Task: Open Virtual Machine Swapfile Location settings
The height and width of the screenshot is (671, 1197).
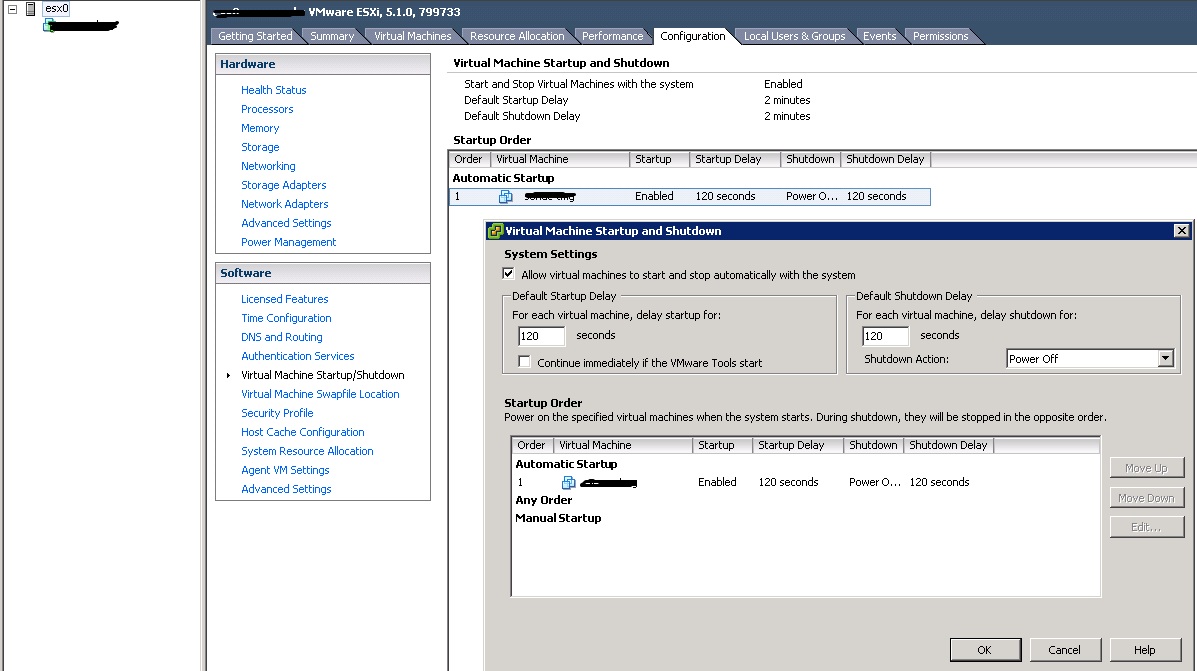Action: point(319,393)
